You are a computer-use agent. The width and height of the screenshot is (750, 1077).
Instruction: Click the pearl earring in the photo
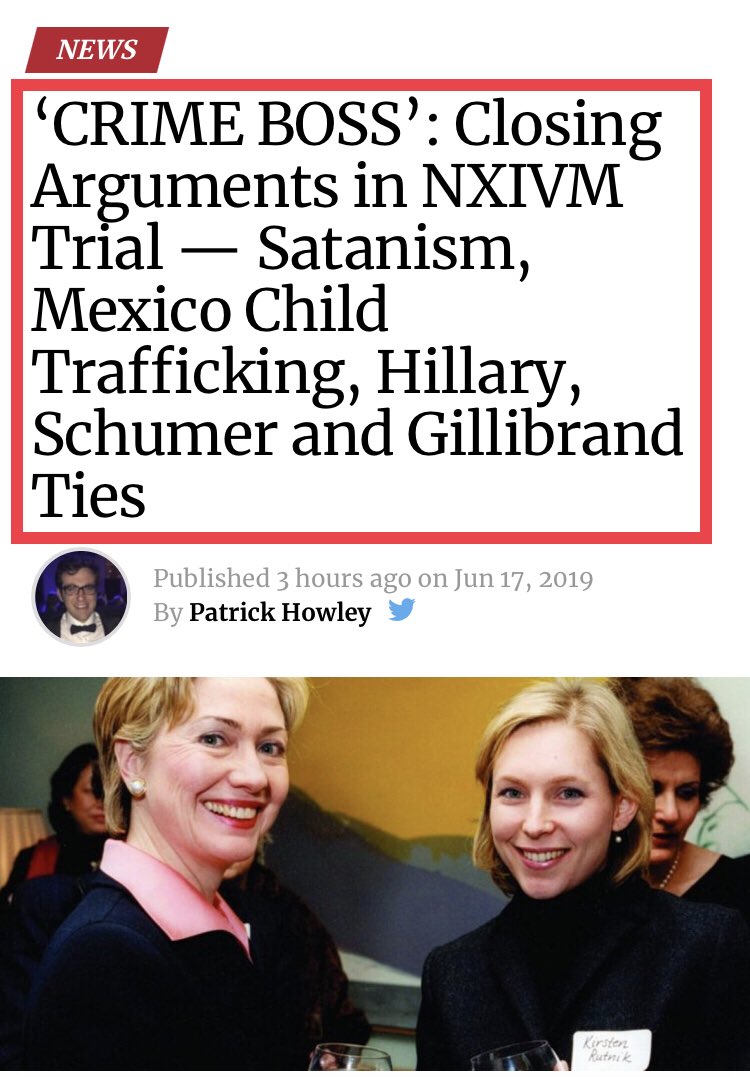137,787
